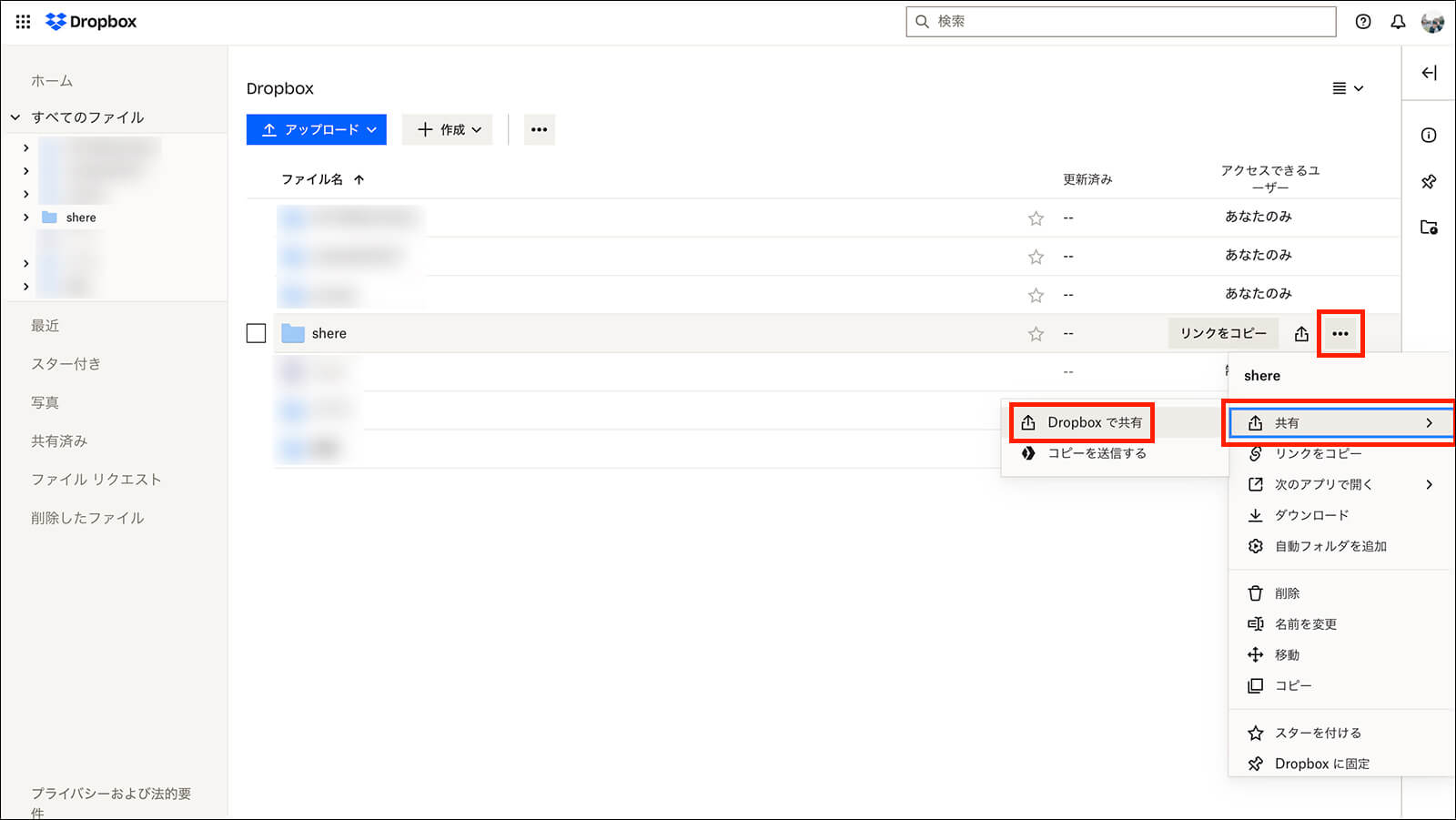Select ダウンロード in context menu
Image resolution: width=1456 pixels, height=820 pixels.
1341,515
